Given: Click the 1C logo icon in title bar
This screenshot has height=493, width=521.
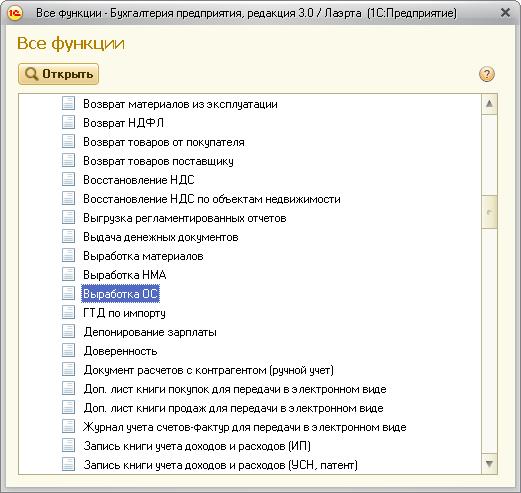Looking at the screenshot, I should pos(15,13).
